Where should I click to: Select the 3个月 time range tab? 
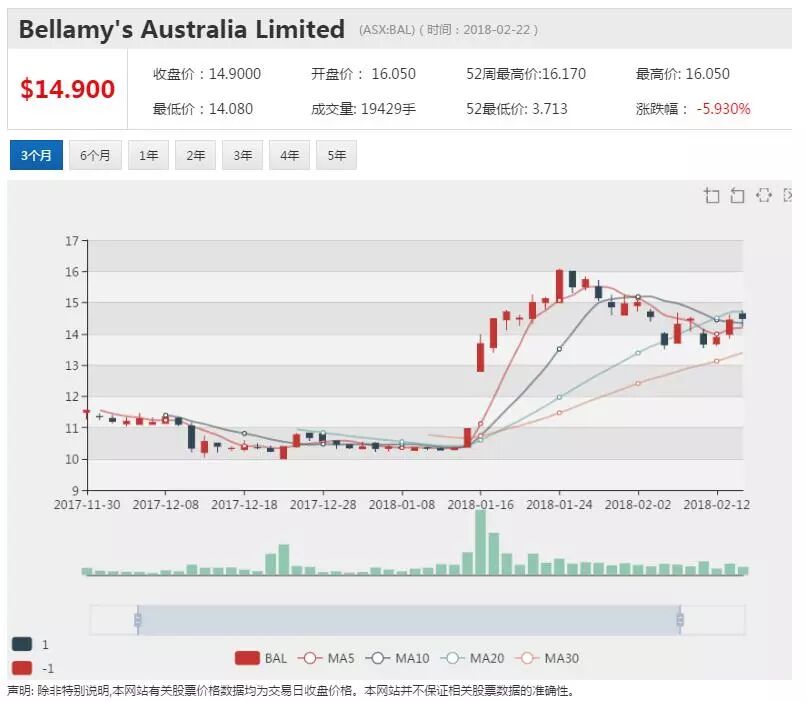click(x=36, y=155)
